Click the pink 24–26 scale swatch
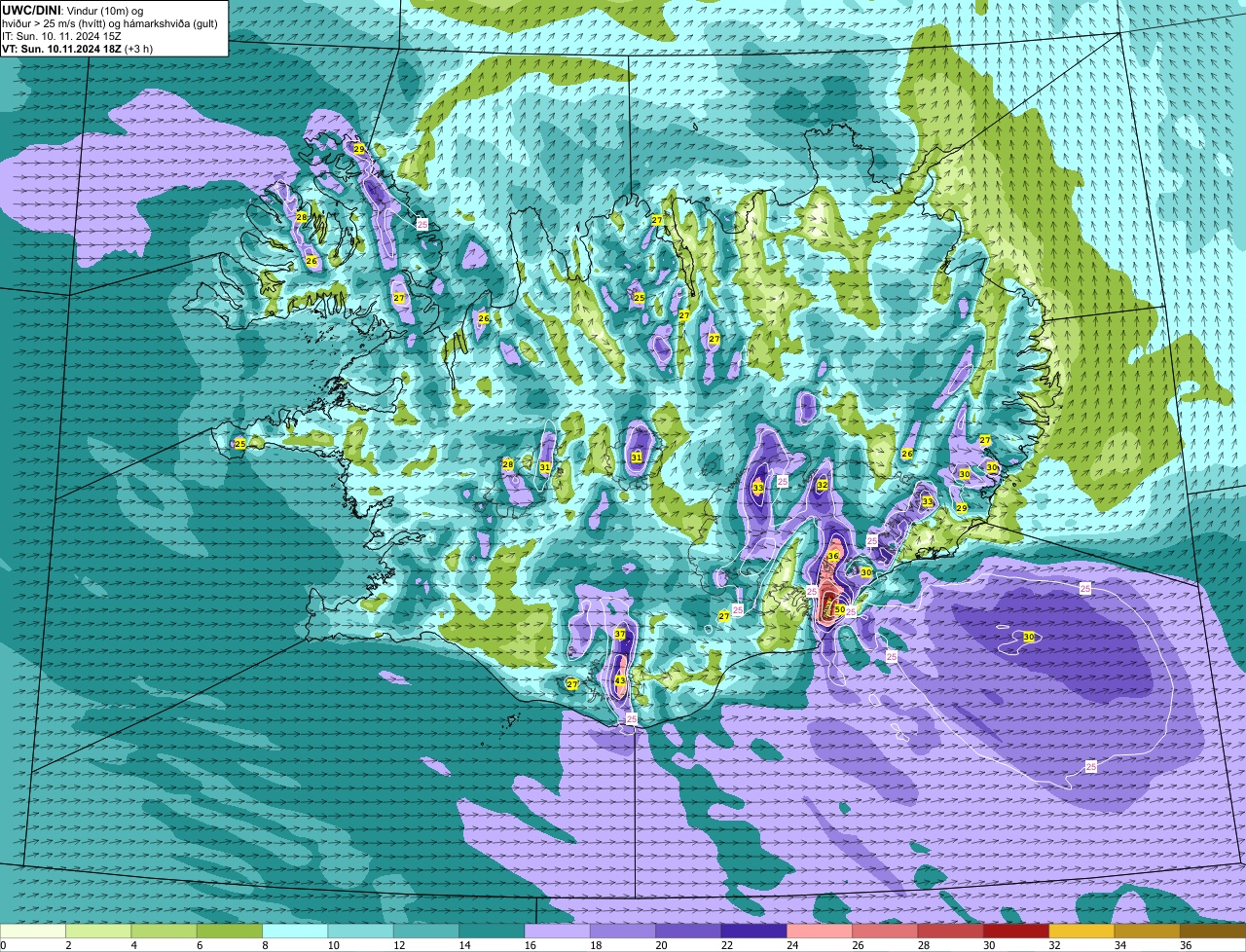Screen dimensions: 1246x952 pyautogui.click(x=820, y=931)
